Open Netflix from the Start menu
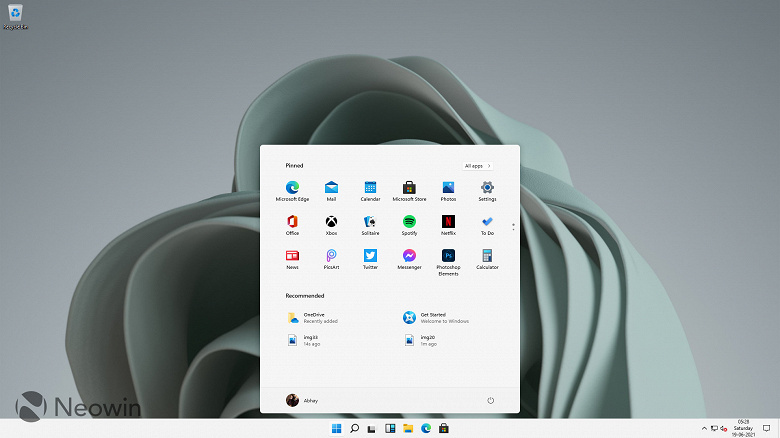 [448, 222]
